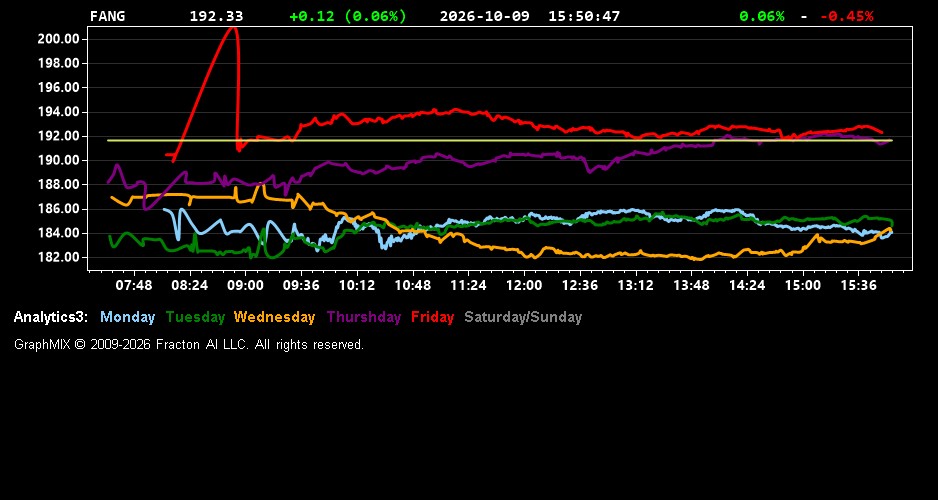The height and width of the screenshot is (500, 938).
Task: Click the +0.12 (0.06%) change value
Action: pos(348,16)
